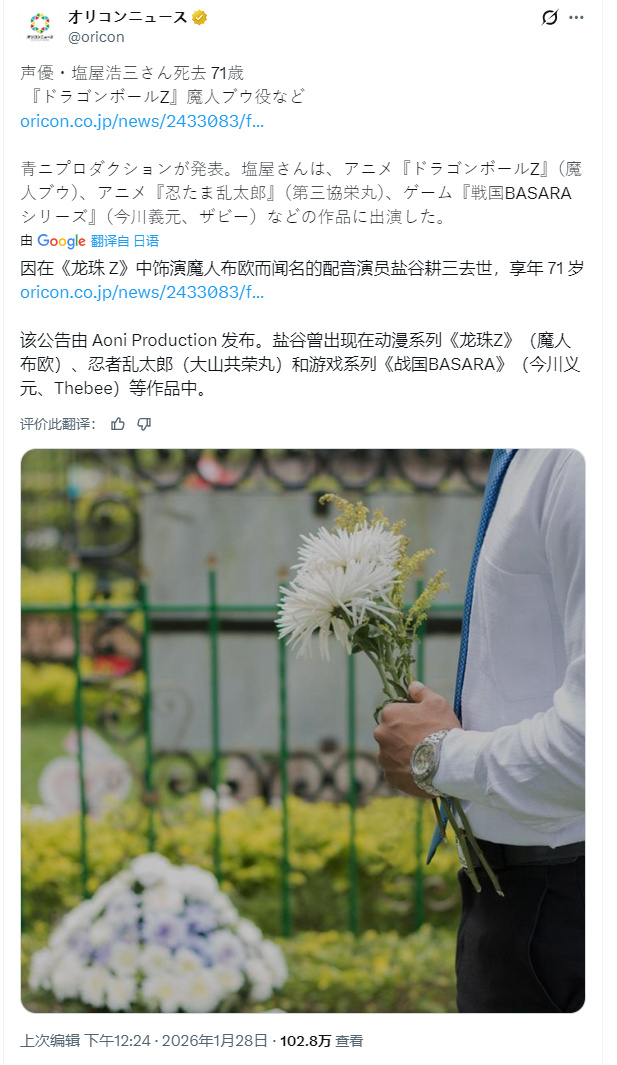Viewport: 617px width, 1065px height.
Task: Click the Google logo in translation notice
Action: pos(61,241)
